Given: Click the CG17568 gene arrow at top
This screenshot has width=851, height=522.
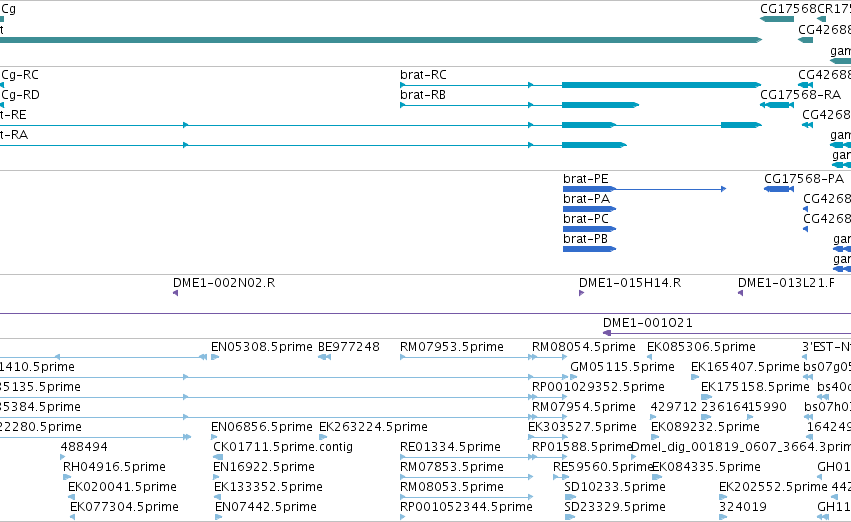Looking at the screenshot, I should click(x=777, y=19).
